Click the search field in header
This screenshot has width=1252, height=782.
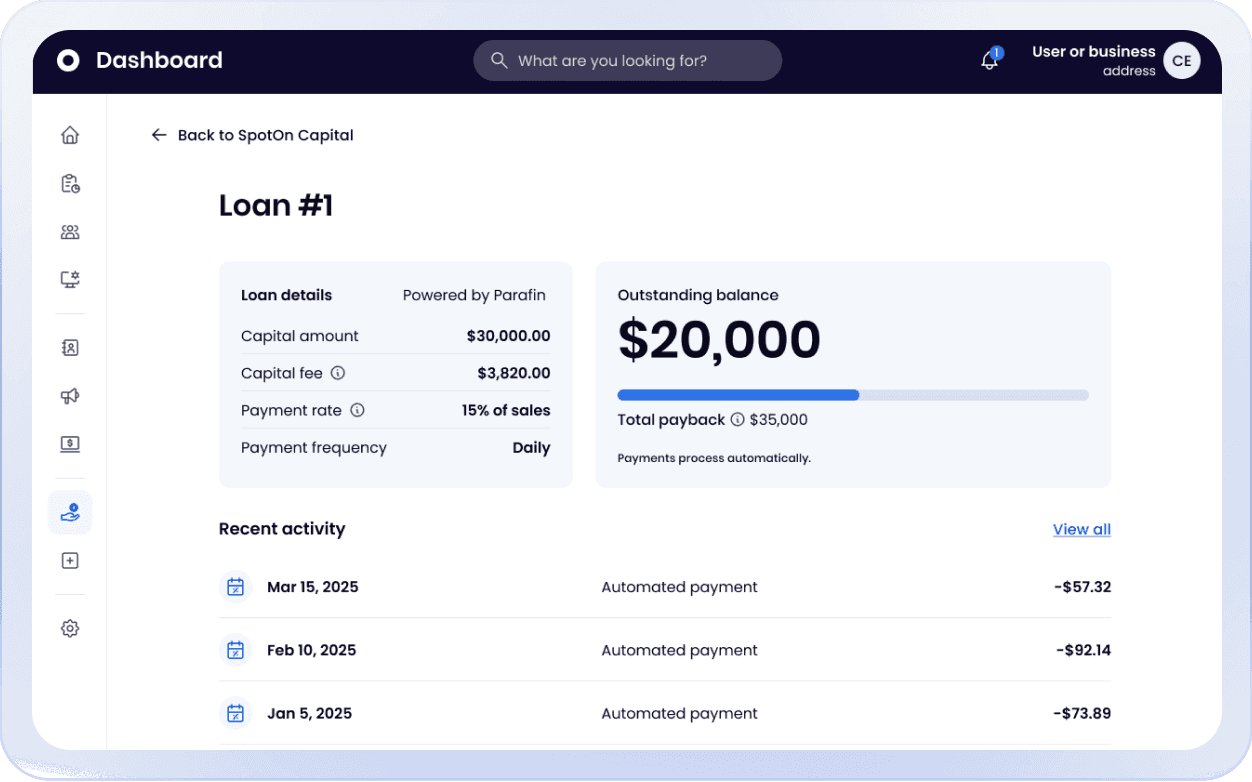(628, 61)
